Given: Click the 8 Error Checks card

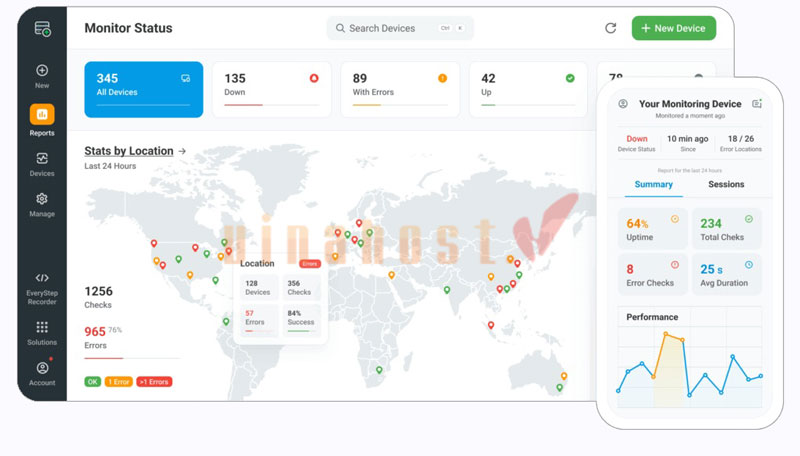Looking at the screenshot, I should [653, 274].
